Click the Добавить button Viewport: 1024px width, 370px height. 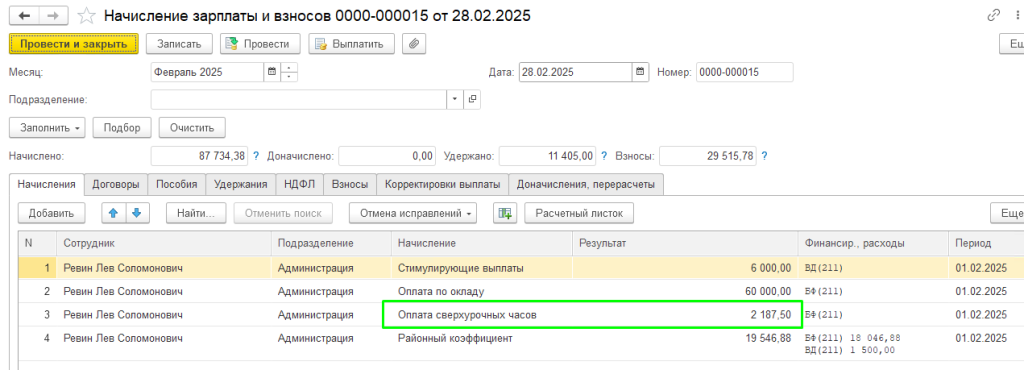[51, 213]
